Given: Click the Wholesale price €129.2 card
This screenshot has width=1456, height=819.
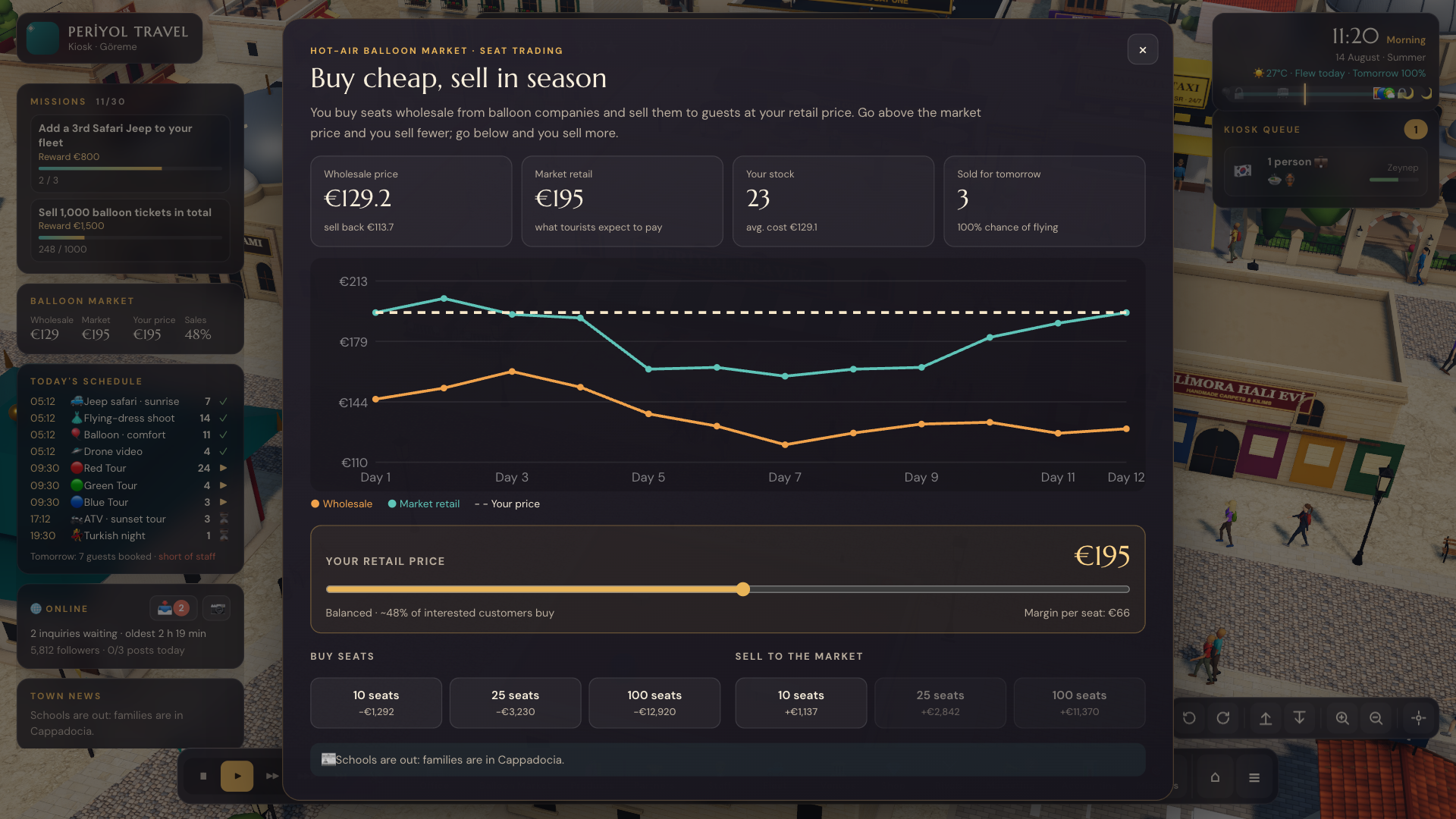Looking at the screenshot, I should click(411, 201).
